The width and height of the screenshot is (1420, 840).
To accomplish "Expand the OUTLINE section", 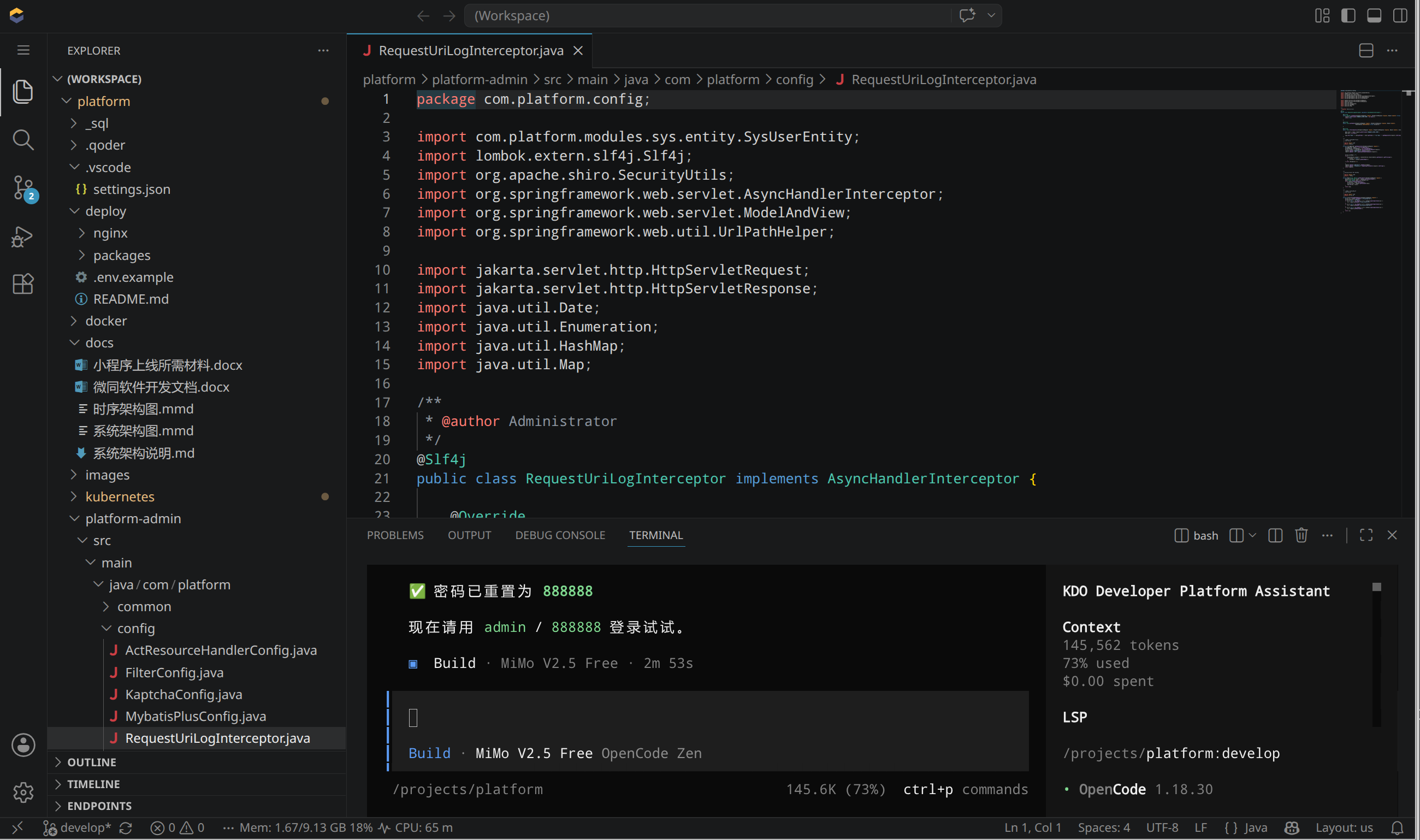I will pyautogui.click(x=197, y=762).
